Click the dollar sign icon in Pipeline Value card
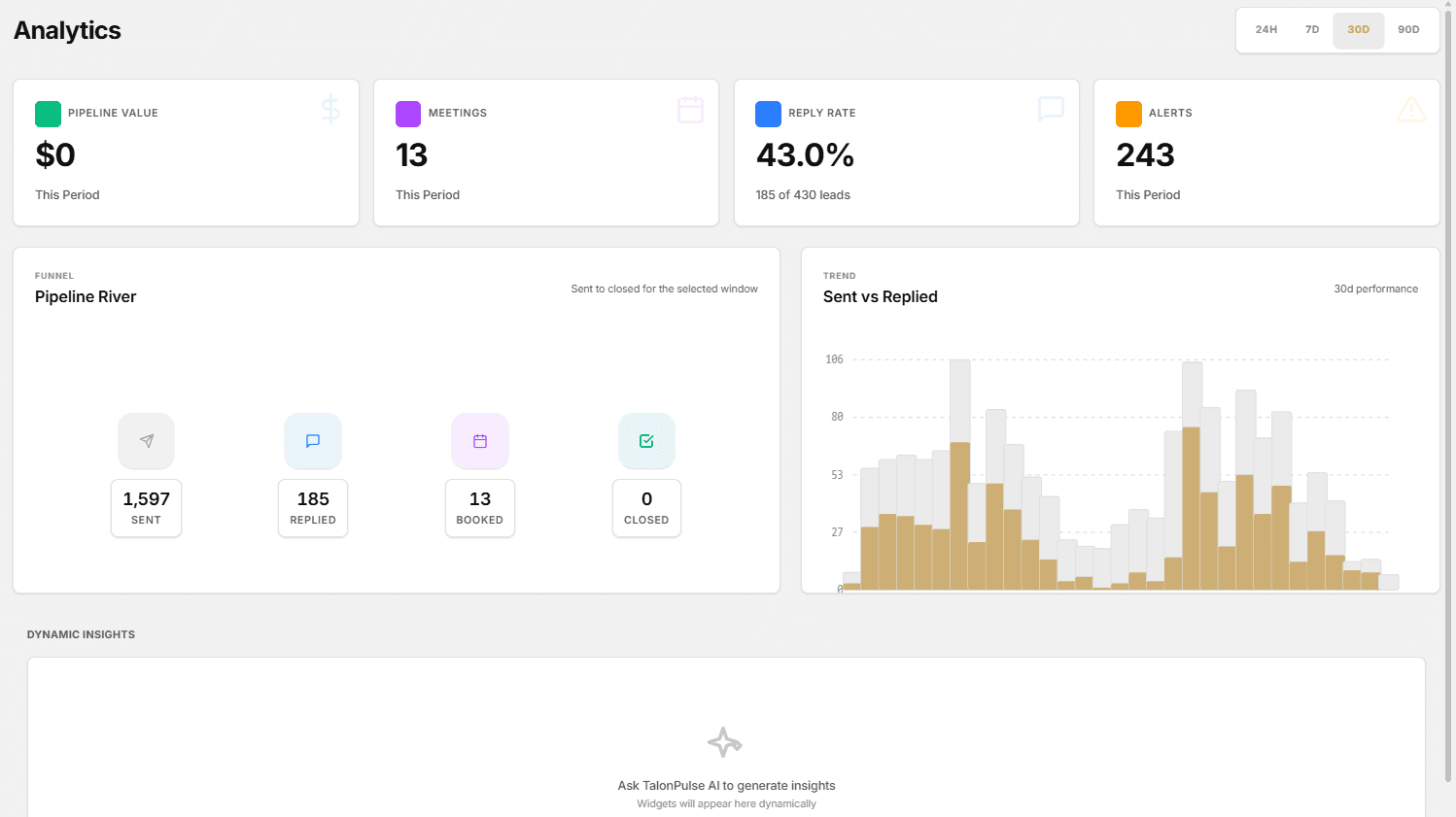 330,109
